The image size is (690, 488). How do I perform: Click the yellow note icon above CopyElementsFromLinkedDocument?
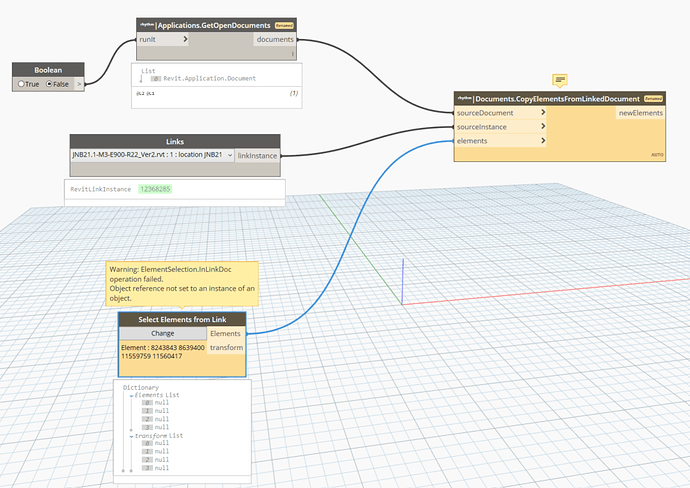click(x=560, y=80)
